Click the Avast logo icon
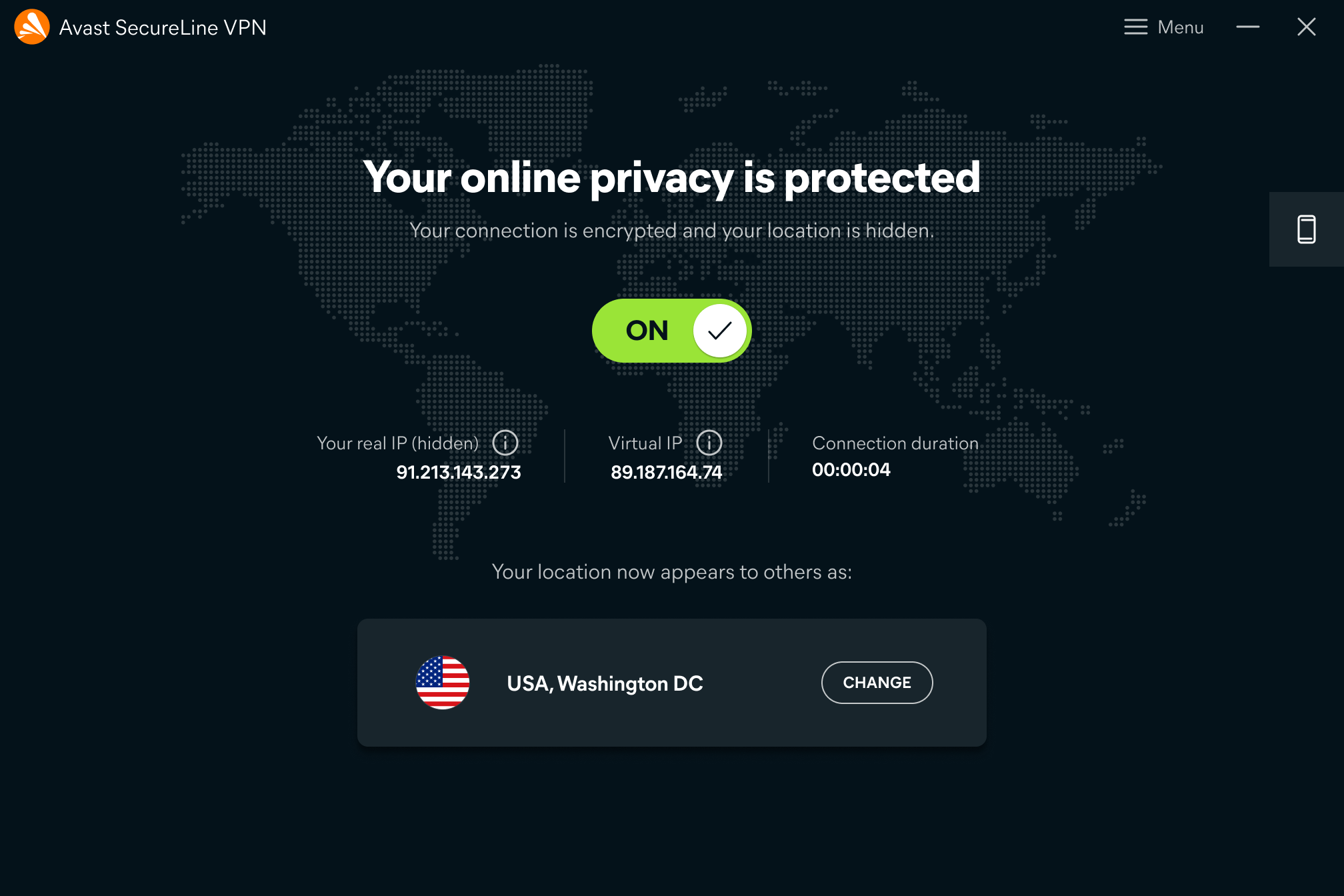 point(31,27)
